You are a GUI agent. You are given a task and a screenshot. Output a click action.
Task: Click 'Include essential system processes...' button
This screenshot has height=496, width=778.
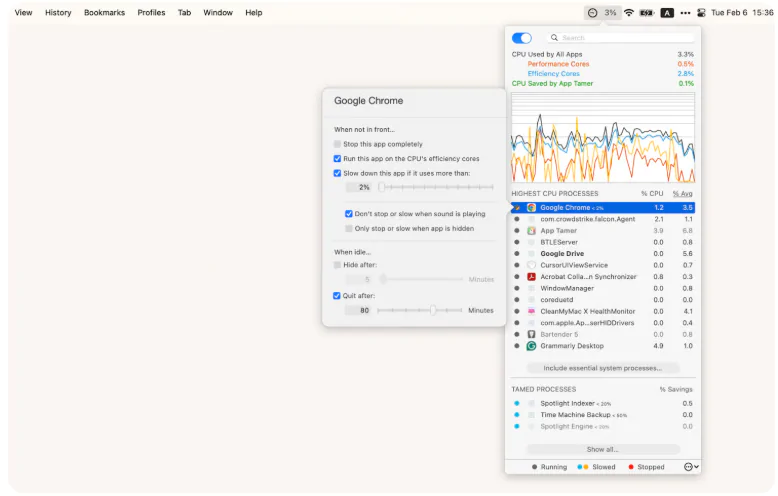tap(602, 368)
